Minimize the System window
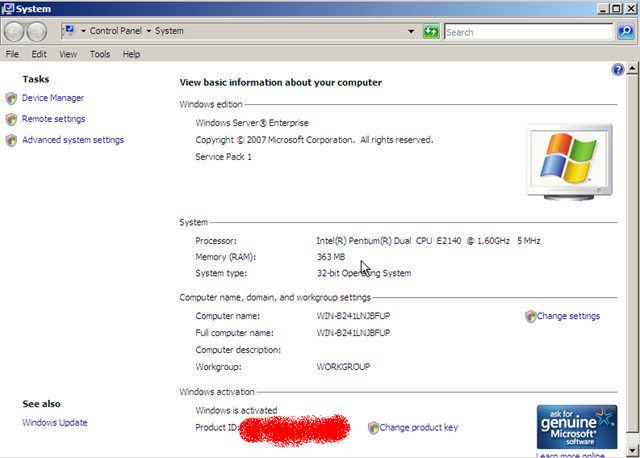The image size is (640, 458). point(603,9)
